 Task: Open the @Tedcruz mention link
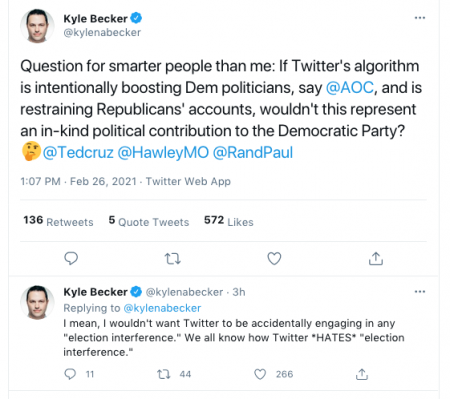pos(78,152)
